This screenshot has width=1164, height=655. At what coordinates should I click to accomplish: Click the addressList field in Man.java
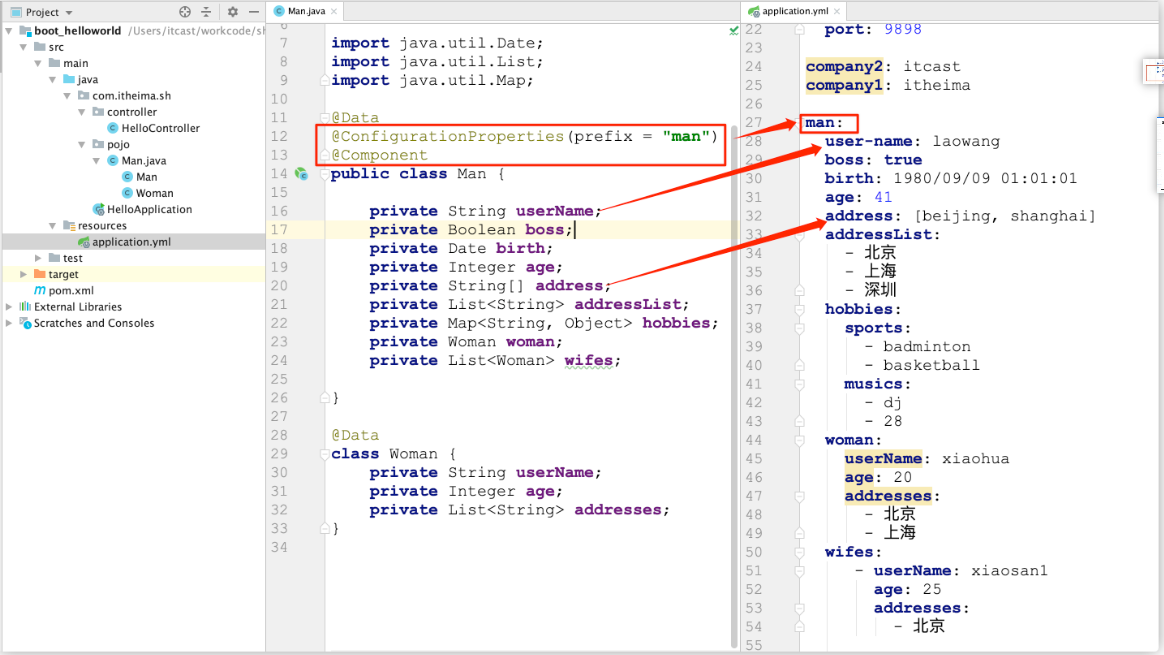[x=628, y=304]
